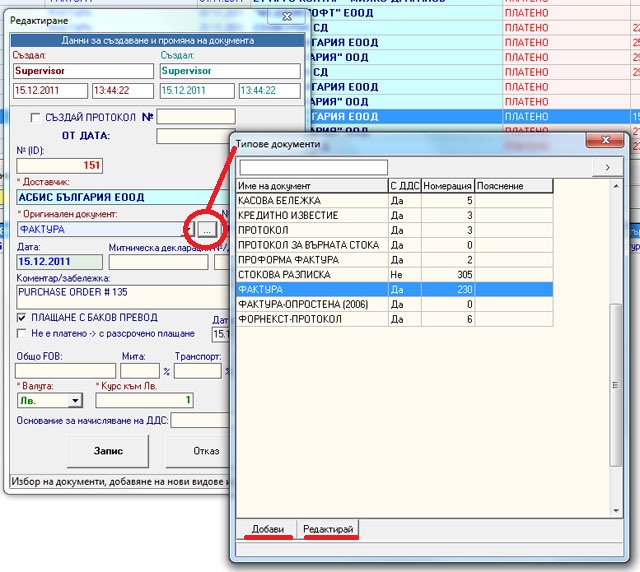
Task: Close the Редактиране window
Action: point(287,16)
